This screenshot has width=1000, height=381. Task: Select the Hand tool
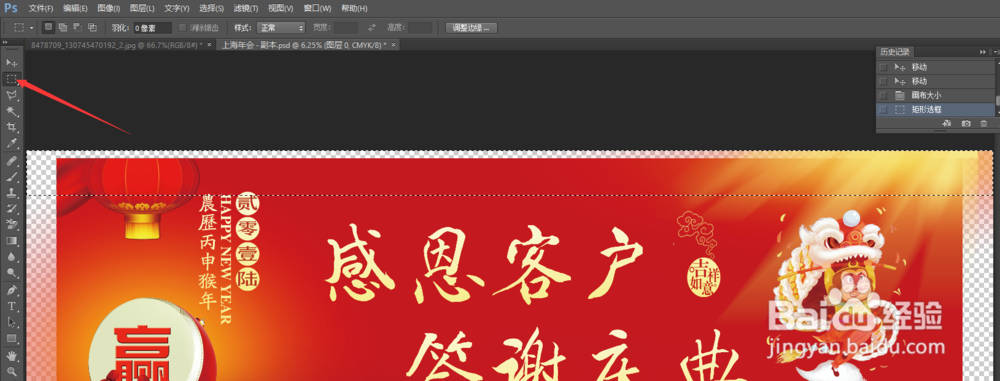[11, 355]
